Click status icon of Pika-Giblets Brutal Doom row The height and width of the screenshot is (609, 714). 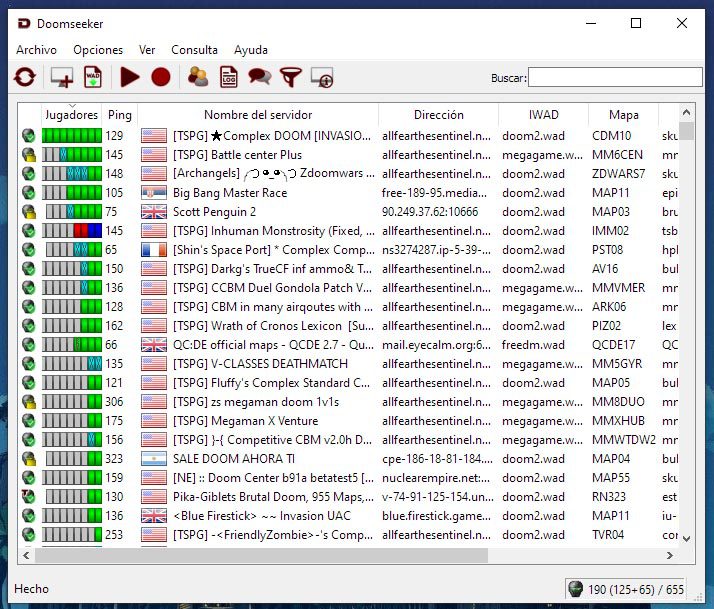pos(29,496)
